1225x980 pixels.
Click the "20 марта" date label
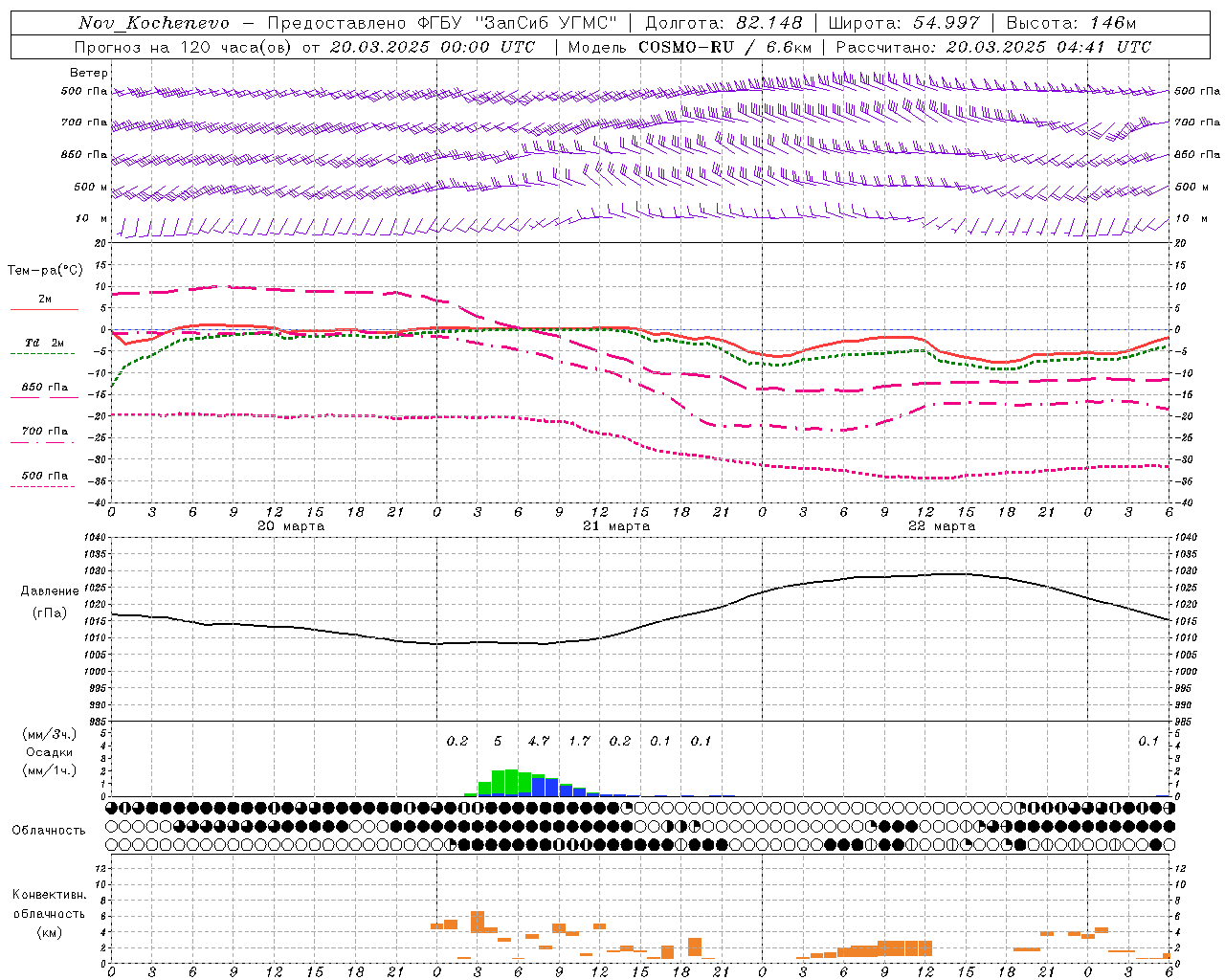click(291, 526)
